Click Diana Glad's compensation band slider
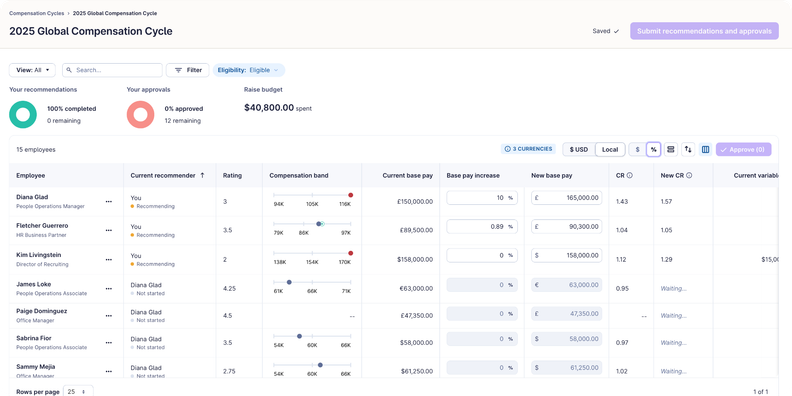 click(x=312, y=195)
